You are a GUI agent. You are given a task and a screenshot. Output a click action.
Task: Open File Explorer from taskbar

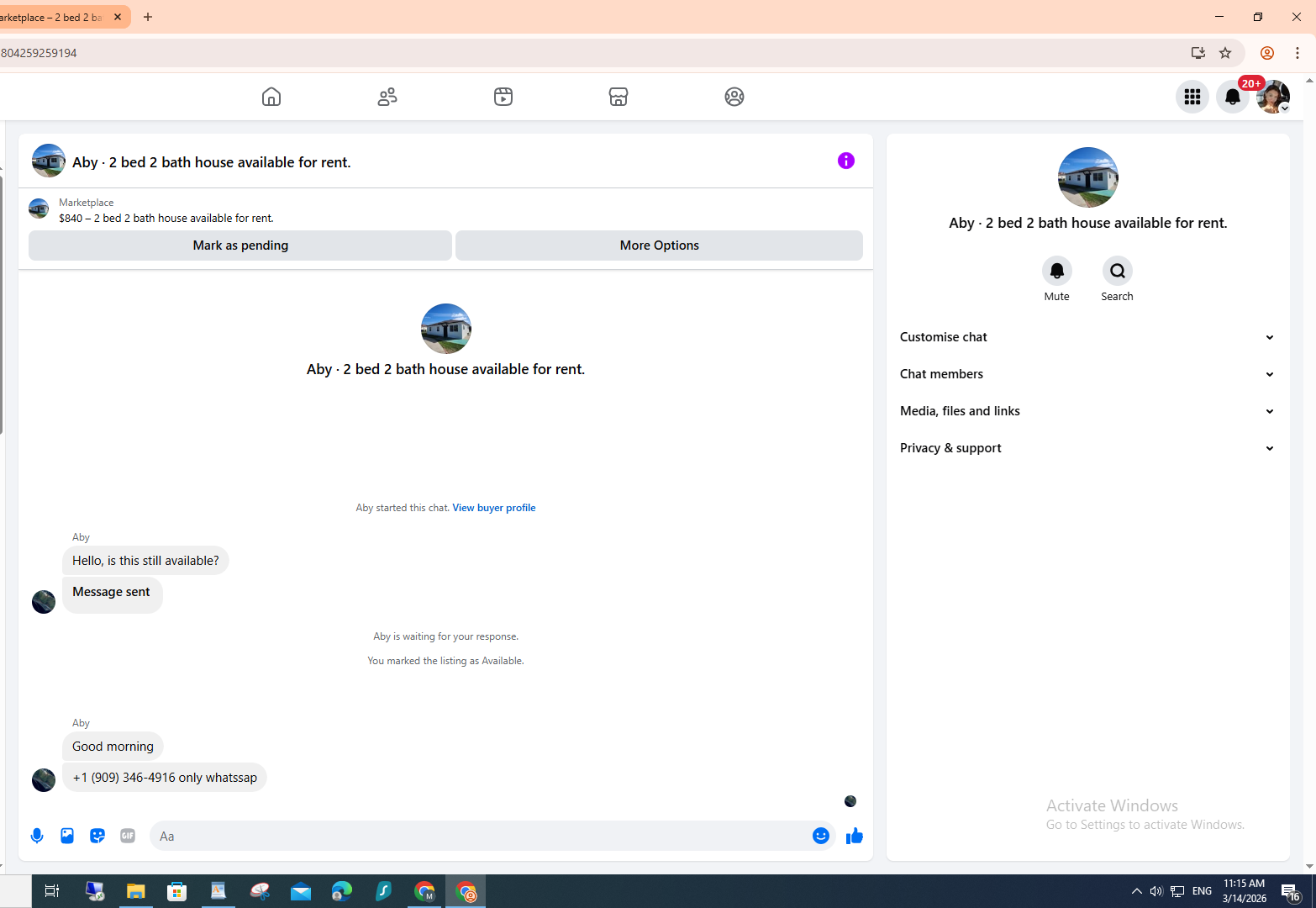(x=135, y=891)
